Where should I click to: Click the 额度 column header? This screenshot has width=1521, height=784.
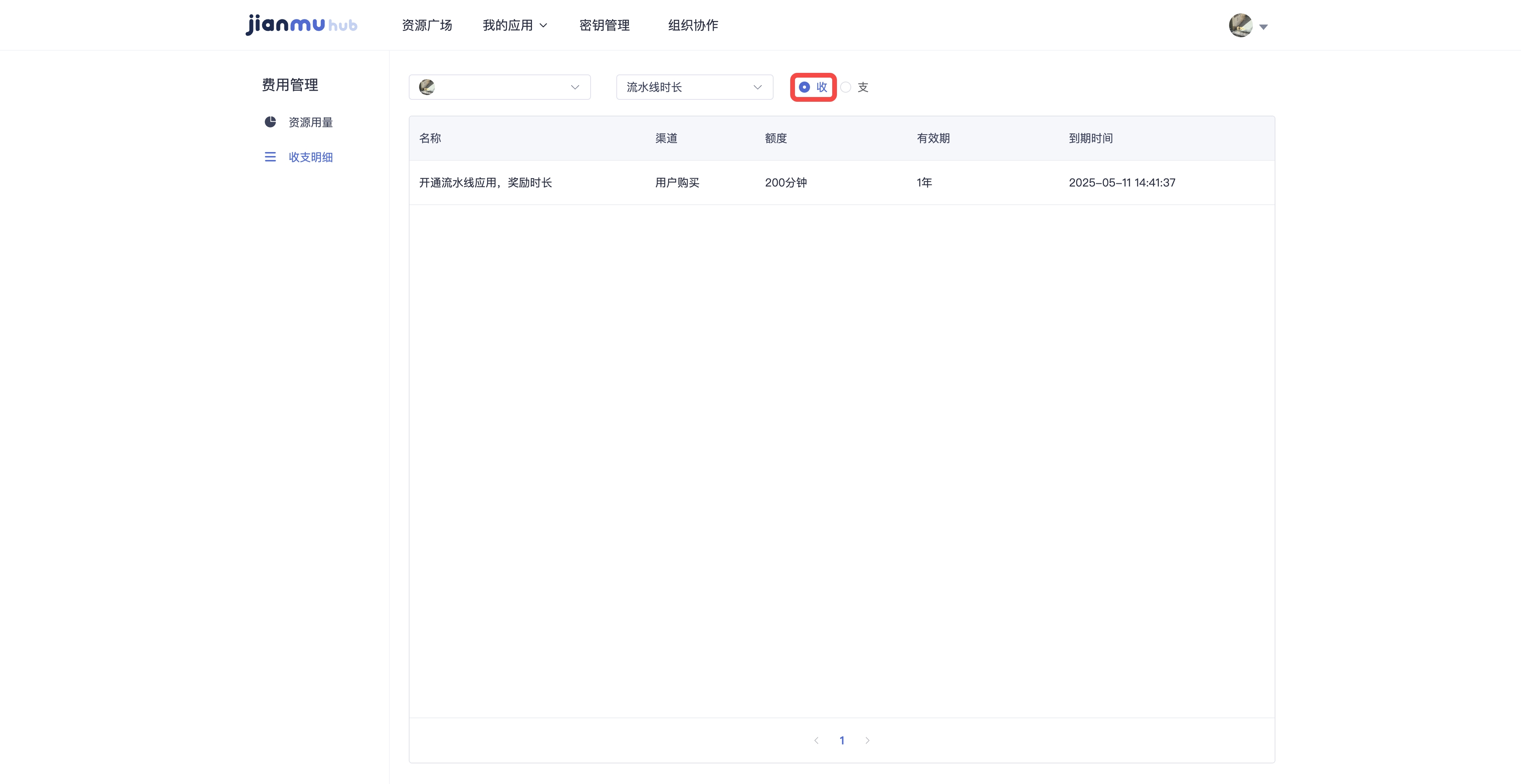click(776, 138)
